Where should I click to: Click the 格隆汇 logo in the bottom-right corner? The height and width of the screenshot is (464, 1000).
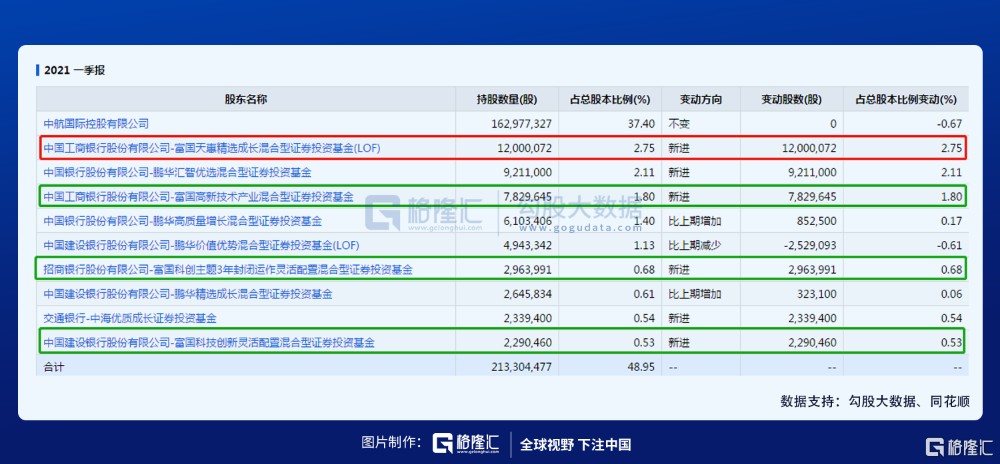pos(959,446)
